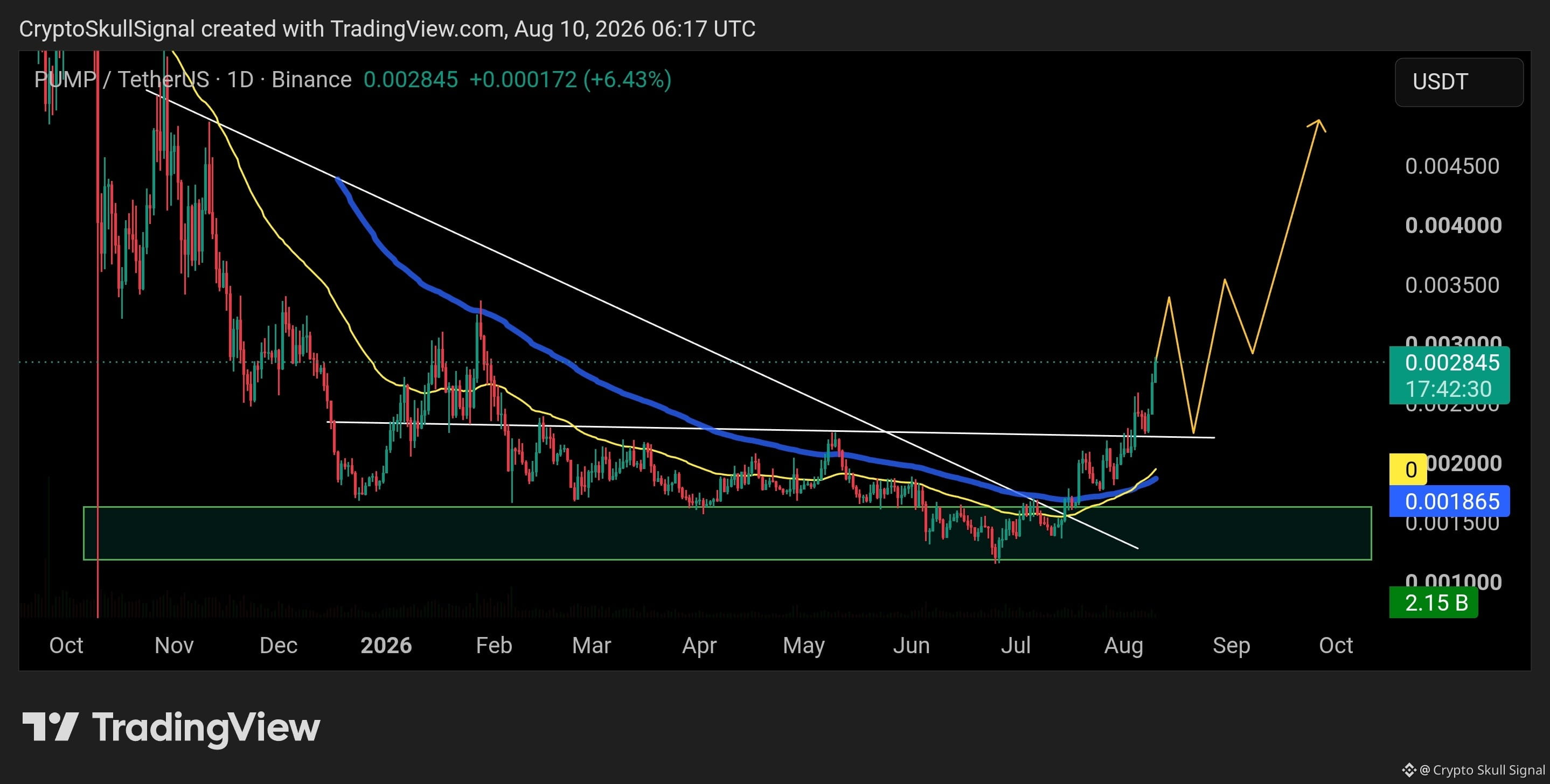Viewport: 1550px width, 784px height.
Task: Click the +0.000172 (+6.43%) change value
Action: (570, 79)
